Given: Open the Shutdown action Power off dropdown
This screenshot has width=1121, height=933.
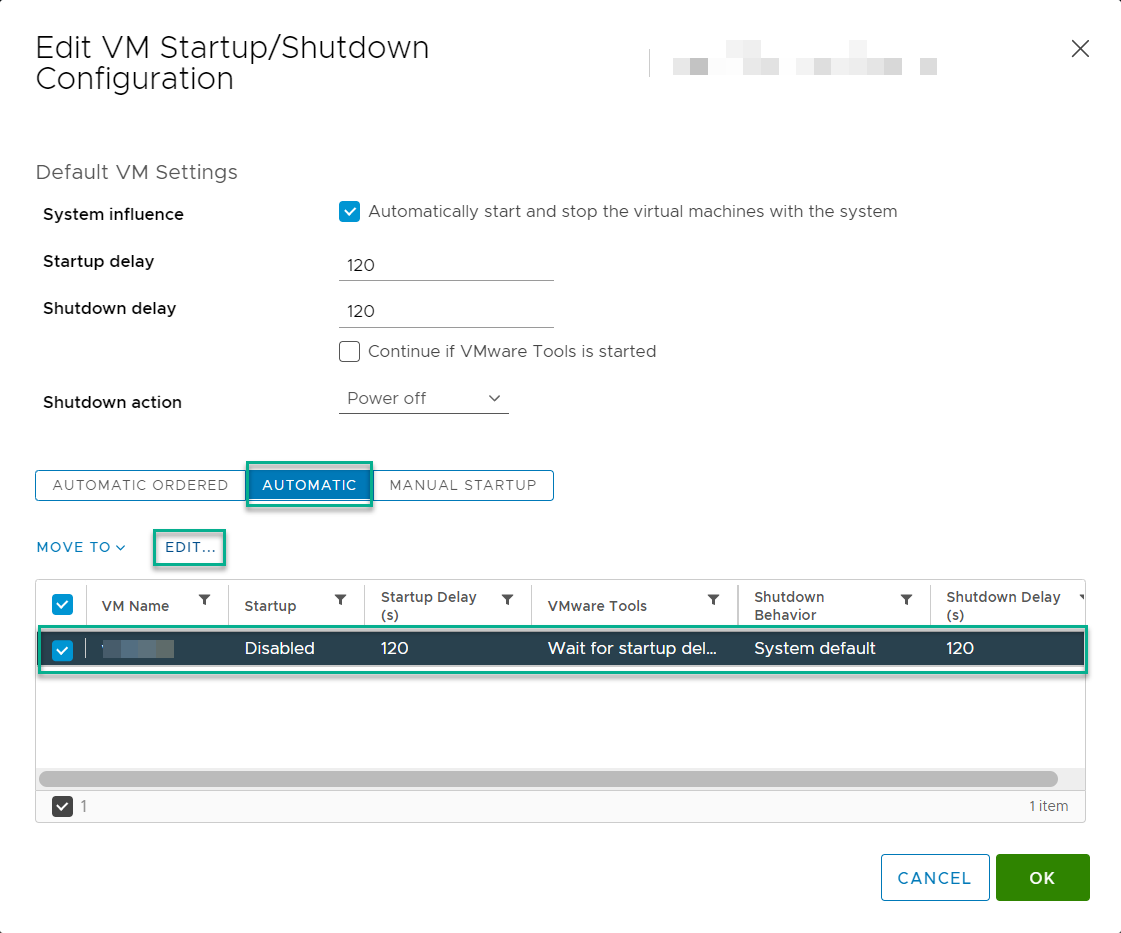Looking at the screenshot, I should click(424, 399).
